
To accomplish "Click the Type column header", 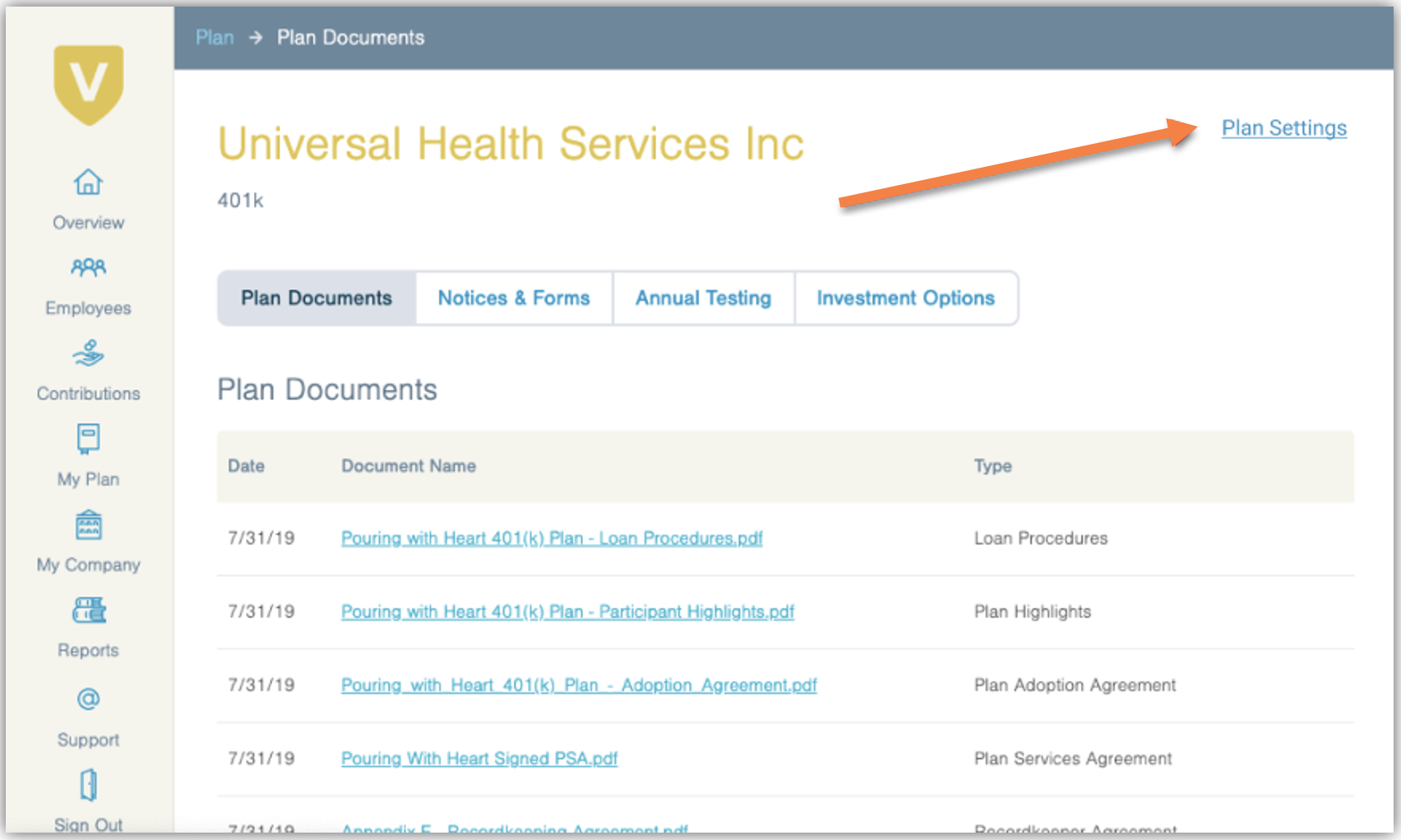I will point(993,466).
